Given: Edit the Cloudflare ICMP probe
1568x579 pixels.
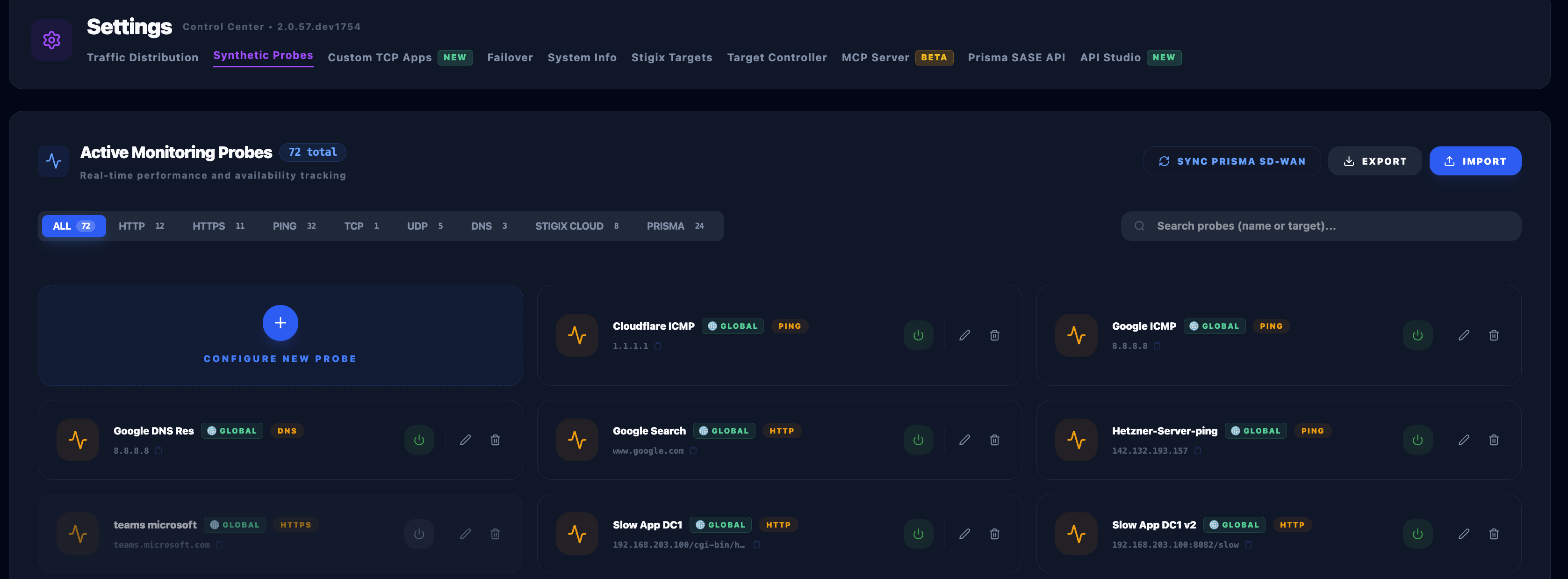Looking at the screenshot, I should [x=964, y=335].
